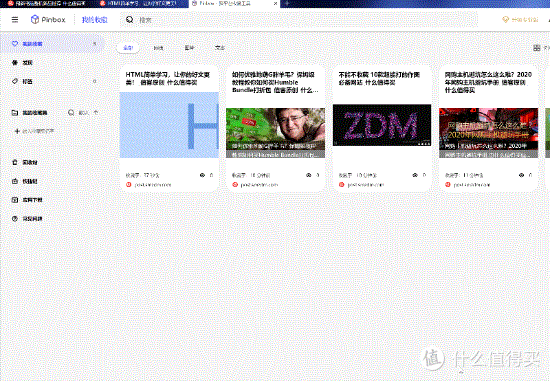Switch to the first browser tab
The width and height of the screenshot is (550, 381).
pos(47,4)
